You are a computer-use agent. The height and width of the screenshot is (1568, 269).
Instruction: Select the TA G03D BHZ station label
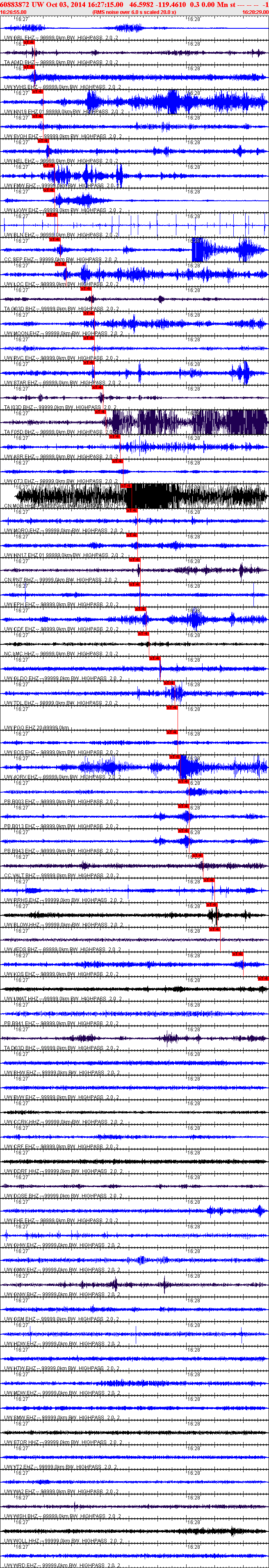[x=62, y=308]
